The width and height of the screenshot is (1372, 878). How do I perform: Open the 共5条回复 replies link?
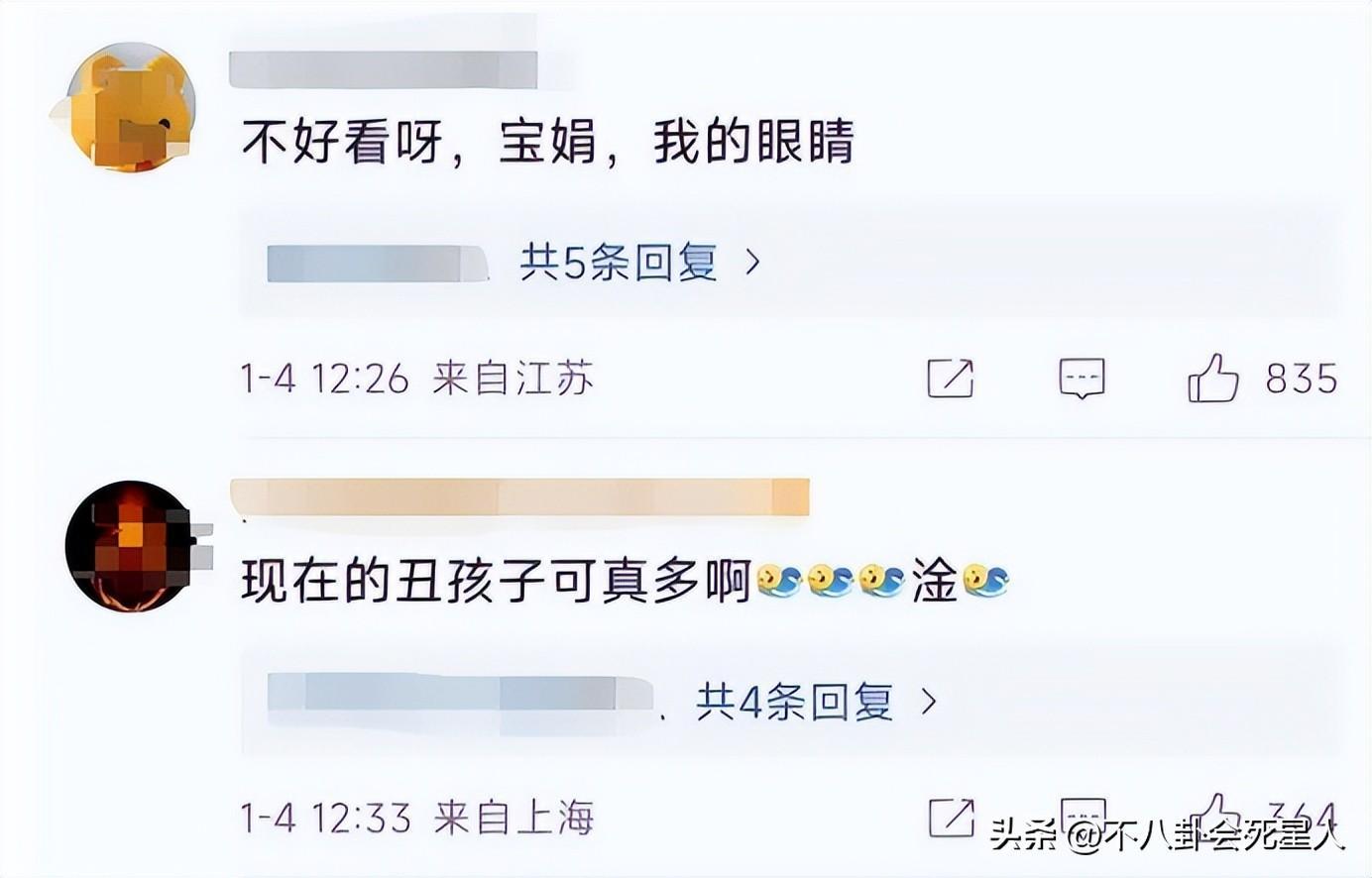(619, 263)
